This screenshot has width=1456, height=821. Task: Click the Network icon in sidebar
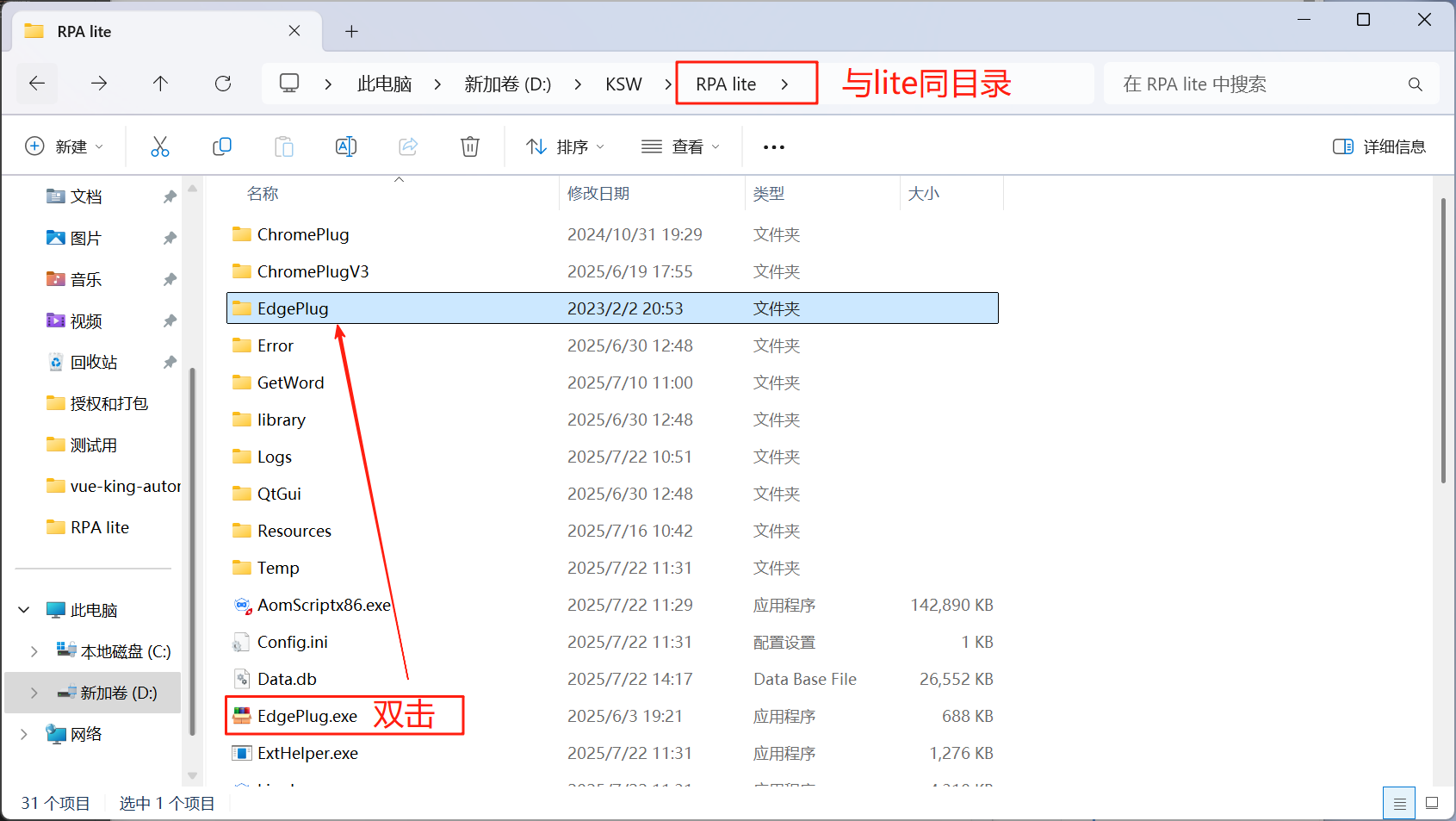click(x=56, y=734)
